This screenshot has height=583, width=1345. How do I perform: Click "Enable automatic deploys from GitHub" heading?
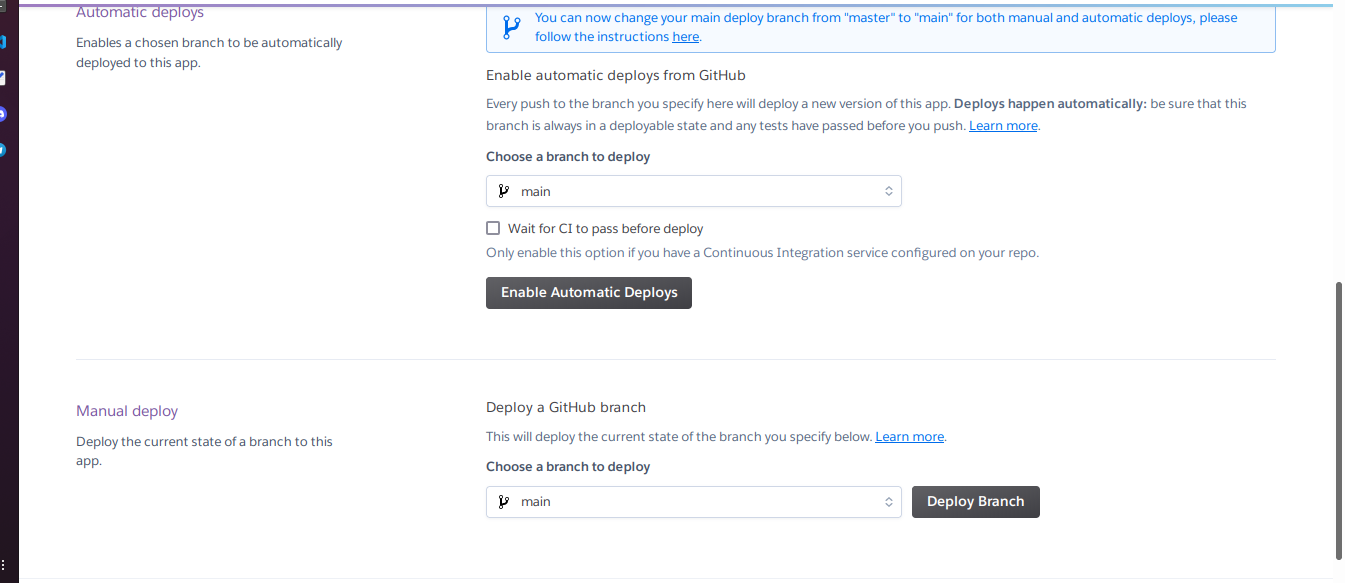616,75
